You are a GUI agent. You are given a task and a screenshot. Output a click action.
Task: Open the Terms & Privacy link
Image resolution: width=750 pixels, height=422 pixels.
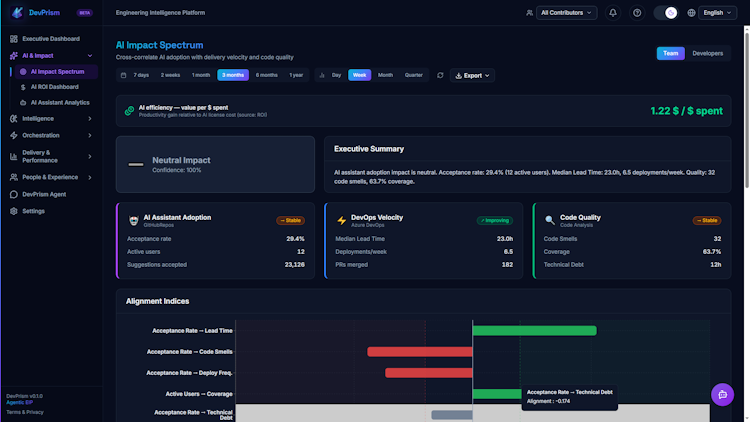click(x=25, y=412)
